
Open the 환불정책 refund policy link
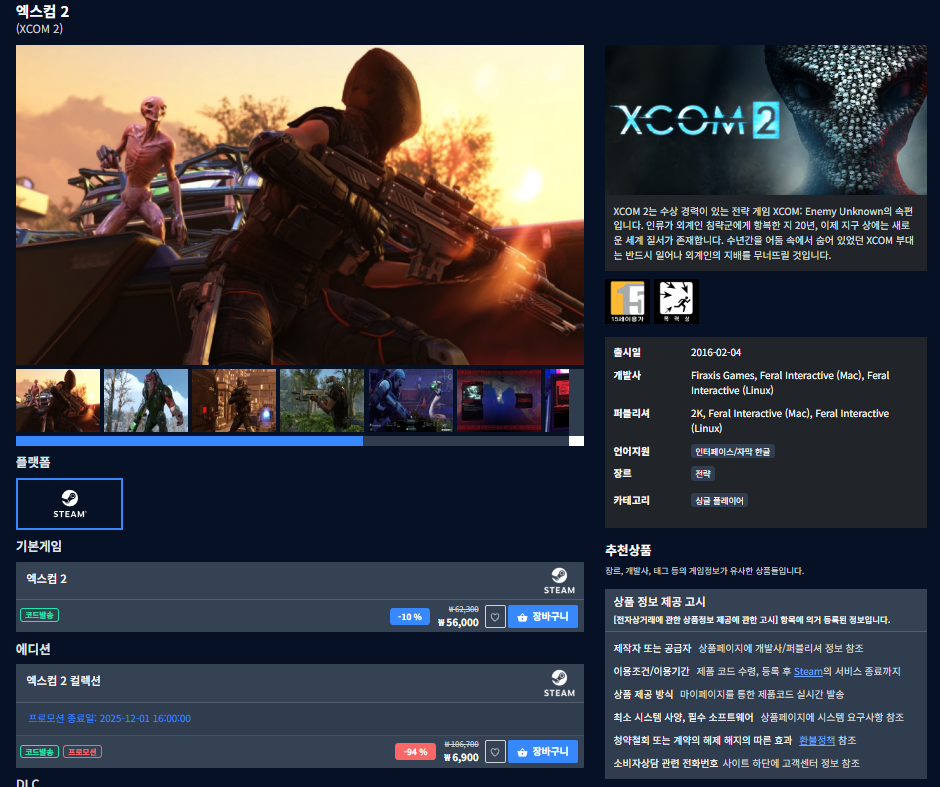817,740
